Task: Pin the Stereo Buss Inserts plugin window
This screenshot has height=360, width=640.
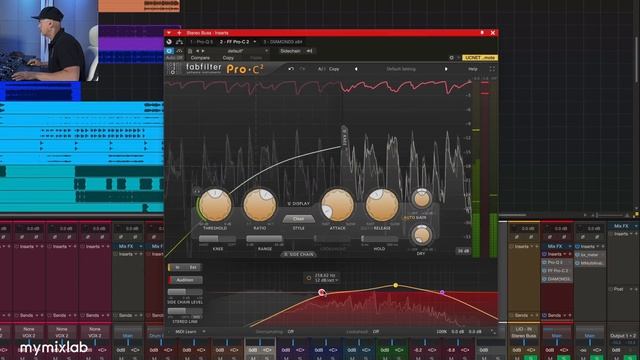Action: (482, 33)
